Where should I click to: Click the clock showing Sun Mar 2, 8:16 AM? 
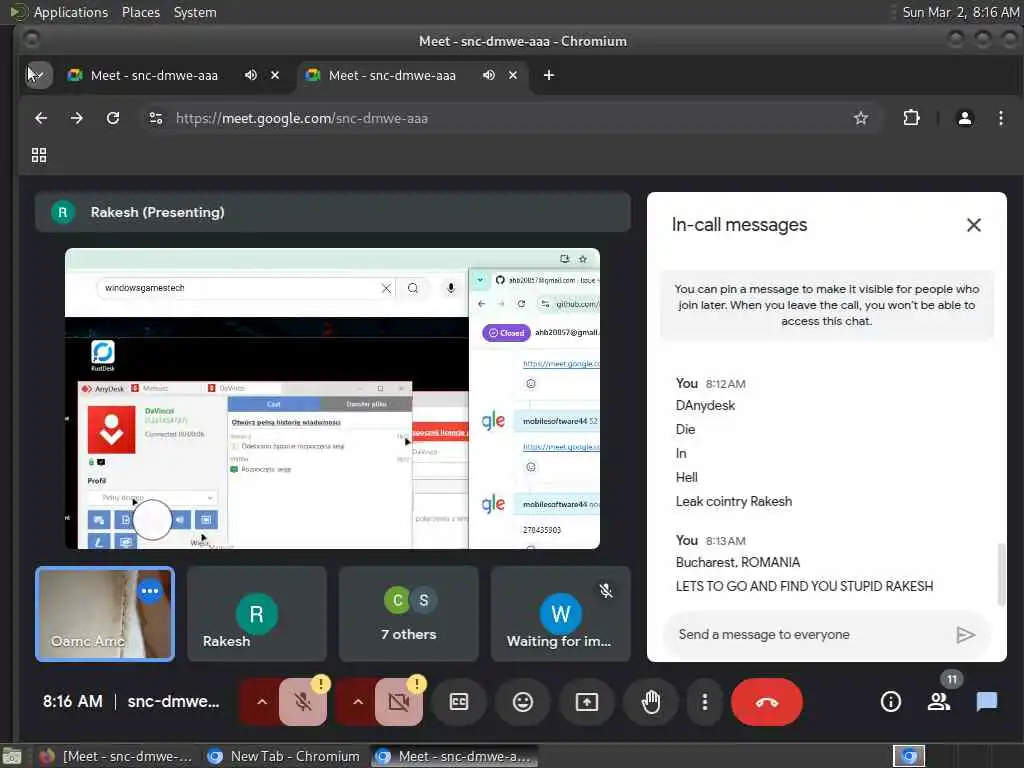coord(960,12)
